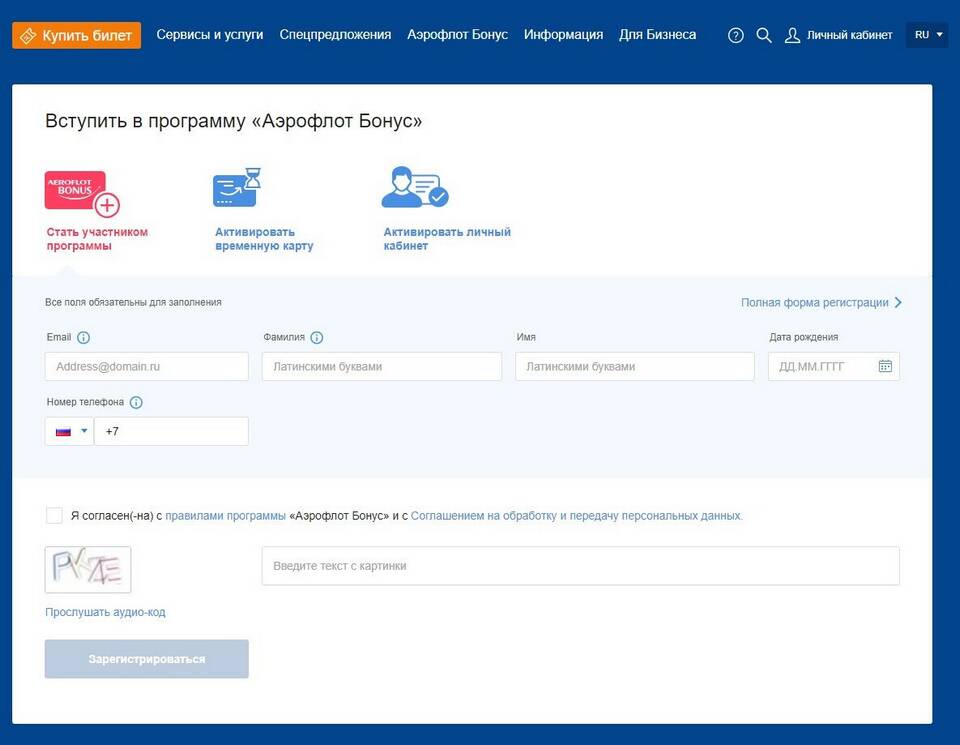
Task: Expand the RU language dropdown
Action: click(927, 35)
